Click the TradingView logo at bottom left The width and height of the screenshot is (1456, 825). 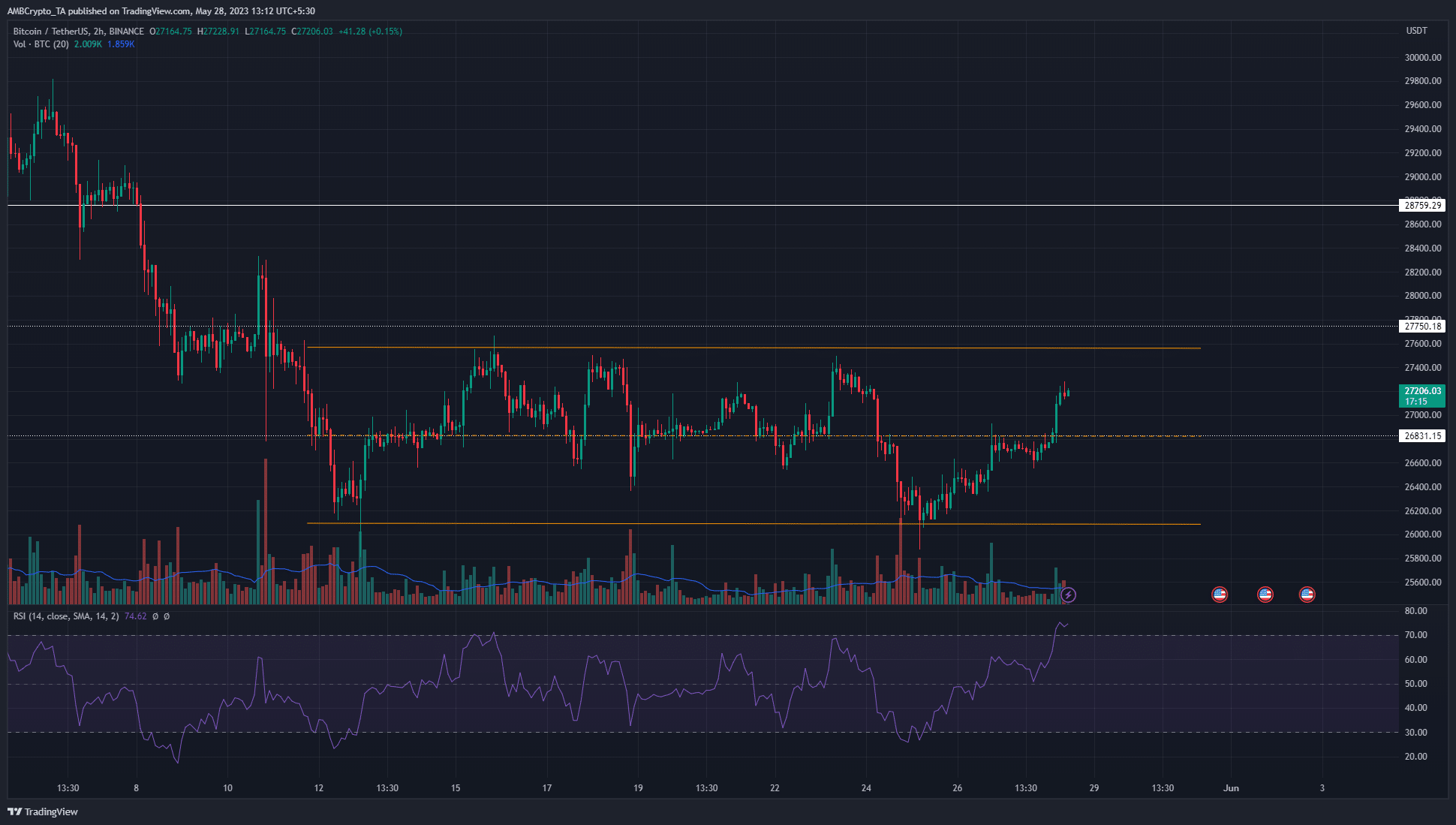[x=43, y=811]
